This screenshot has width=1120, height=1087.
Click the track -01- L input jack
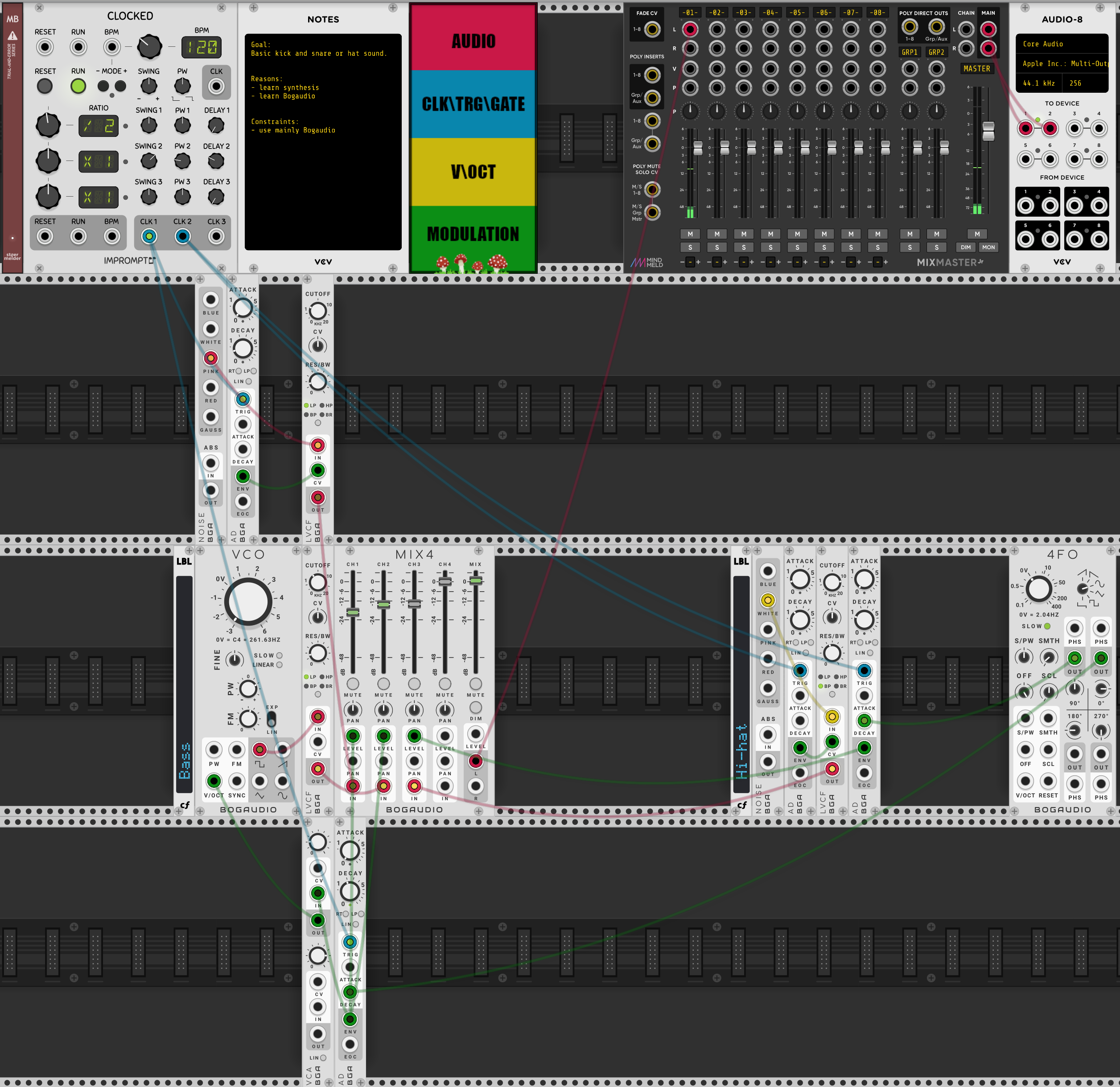(690, 29)
